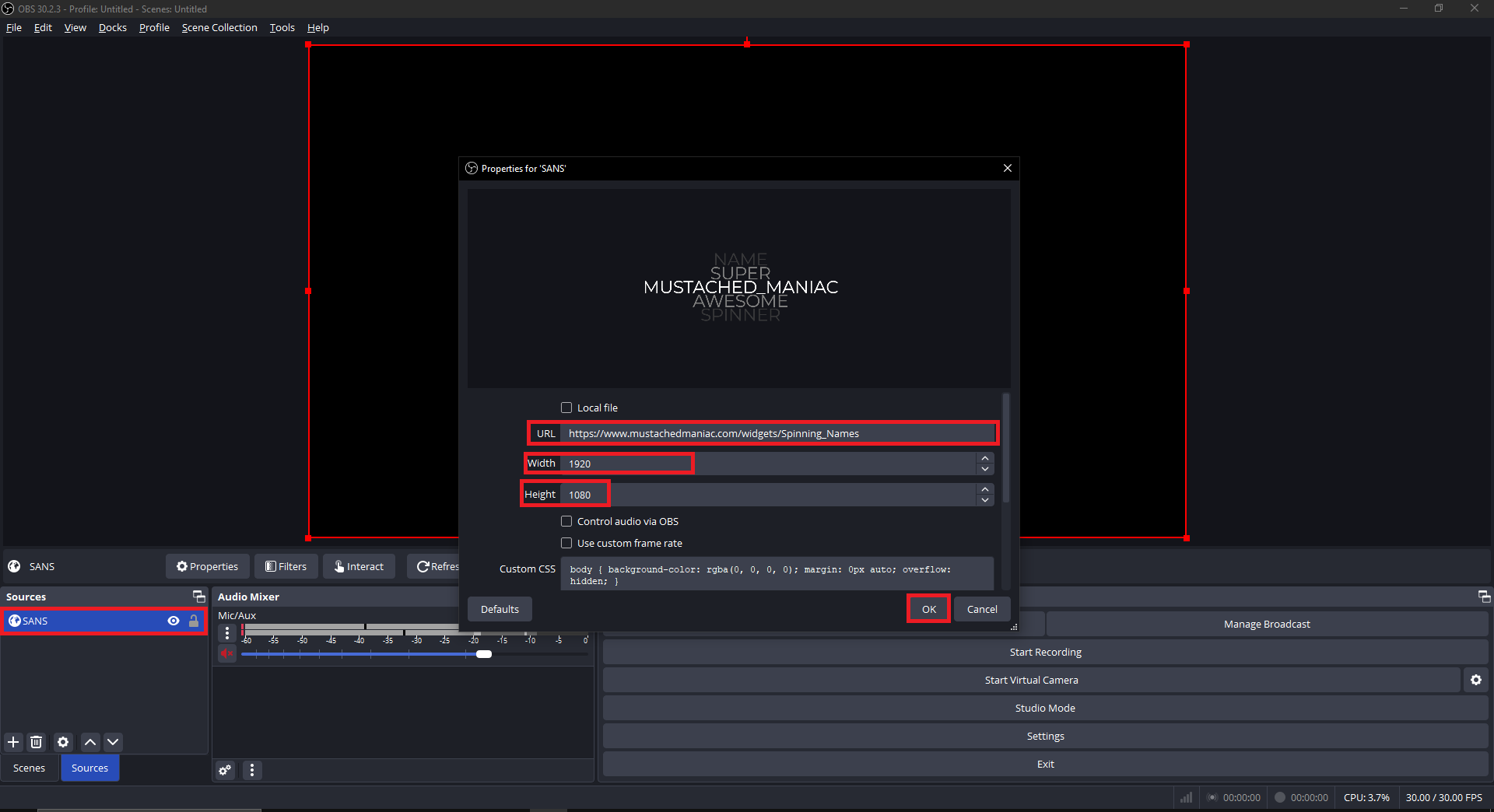Restore Defaults in the properties dialog

[499, 608]
